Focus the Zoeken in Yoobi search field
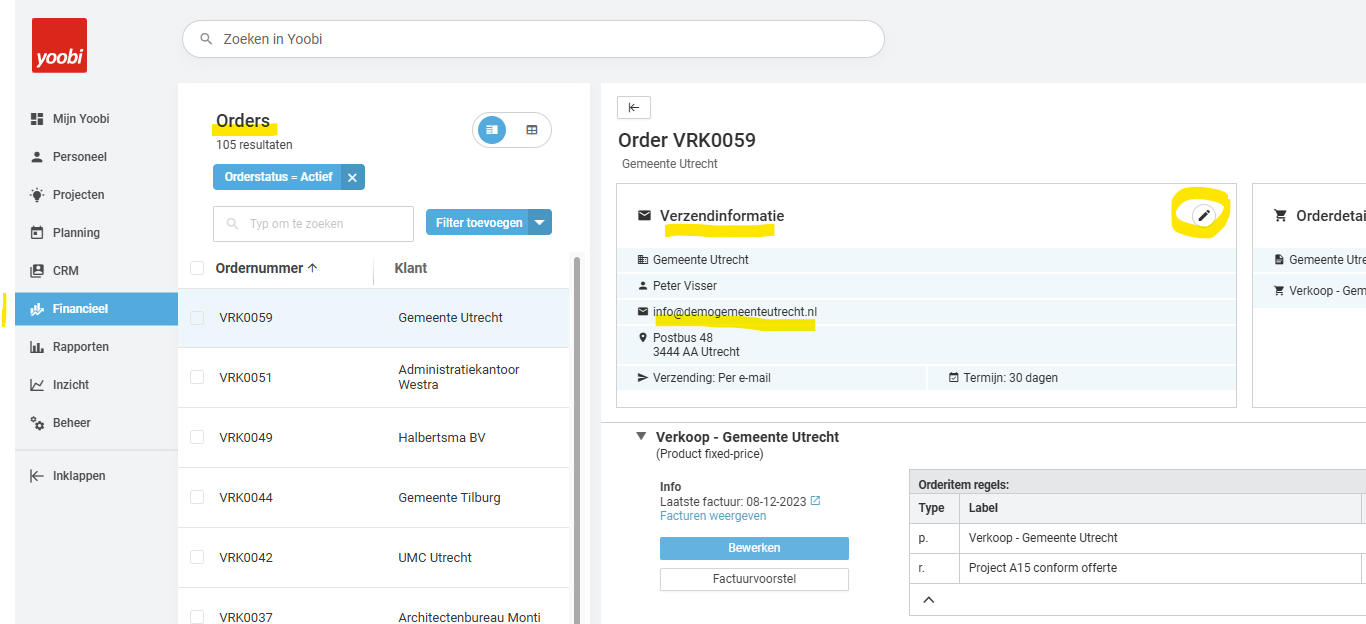The width and height of the screenshot is (1366, 624). coord(533,39)
